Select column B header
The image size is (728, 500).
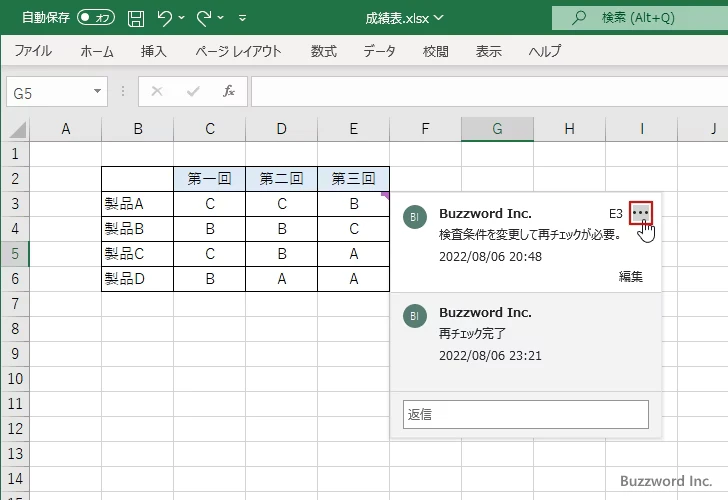138,129
